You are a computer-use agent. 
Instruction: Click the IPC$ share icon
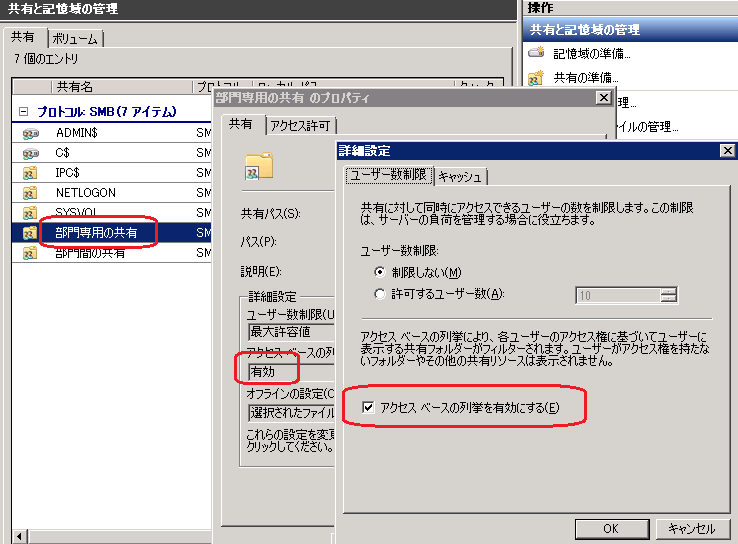pyautogui.click(x=30, y=172)
